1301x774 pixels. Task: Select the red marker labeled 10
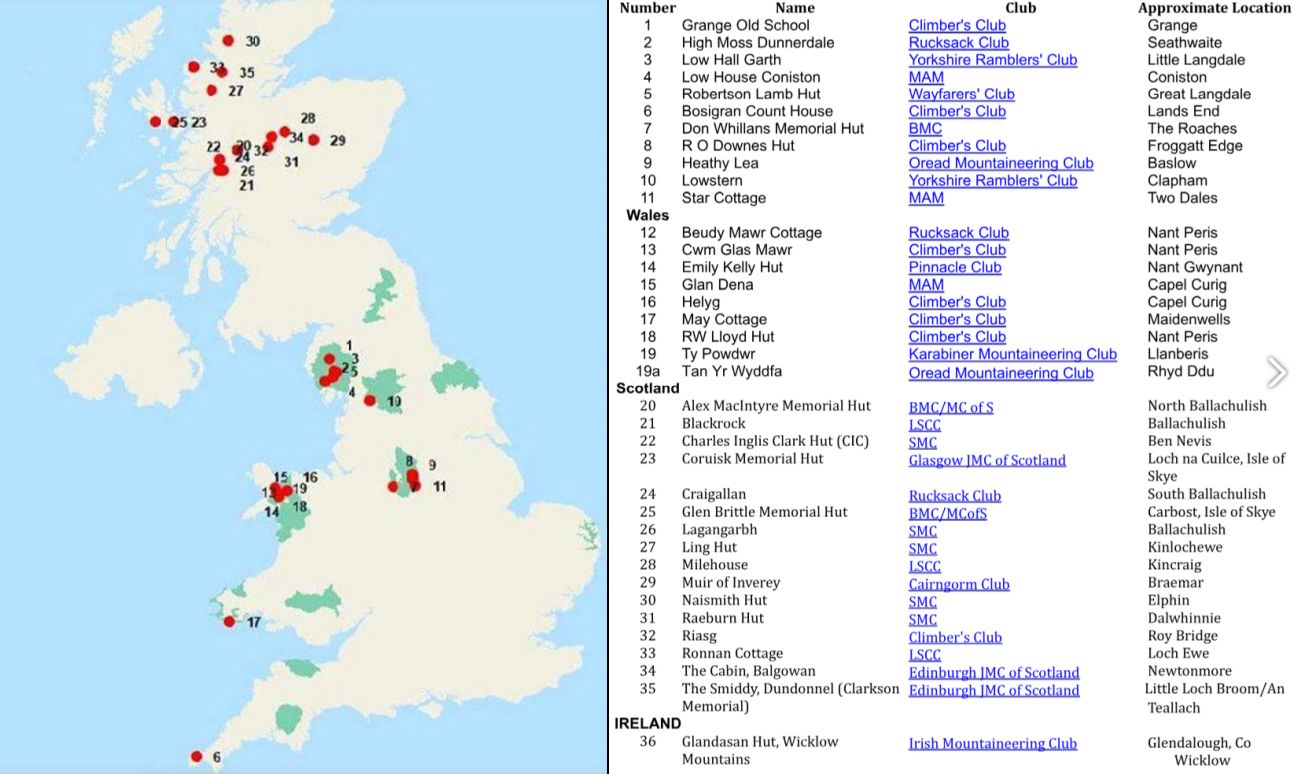[x=369, y=400]
